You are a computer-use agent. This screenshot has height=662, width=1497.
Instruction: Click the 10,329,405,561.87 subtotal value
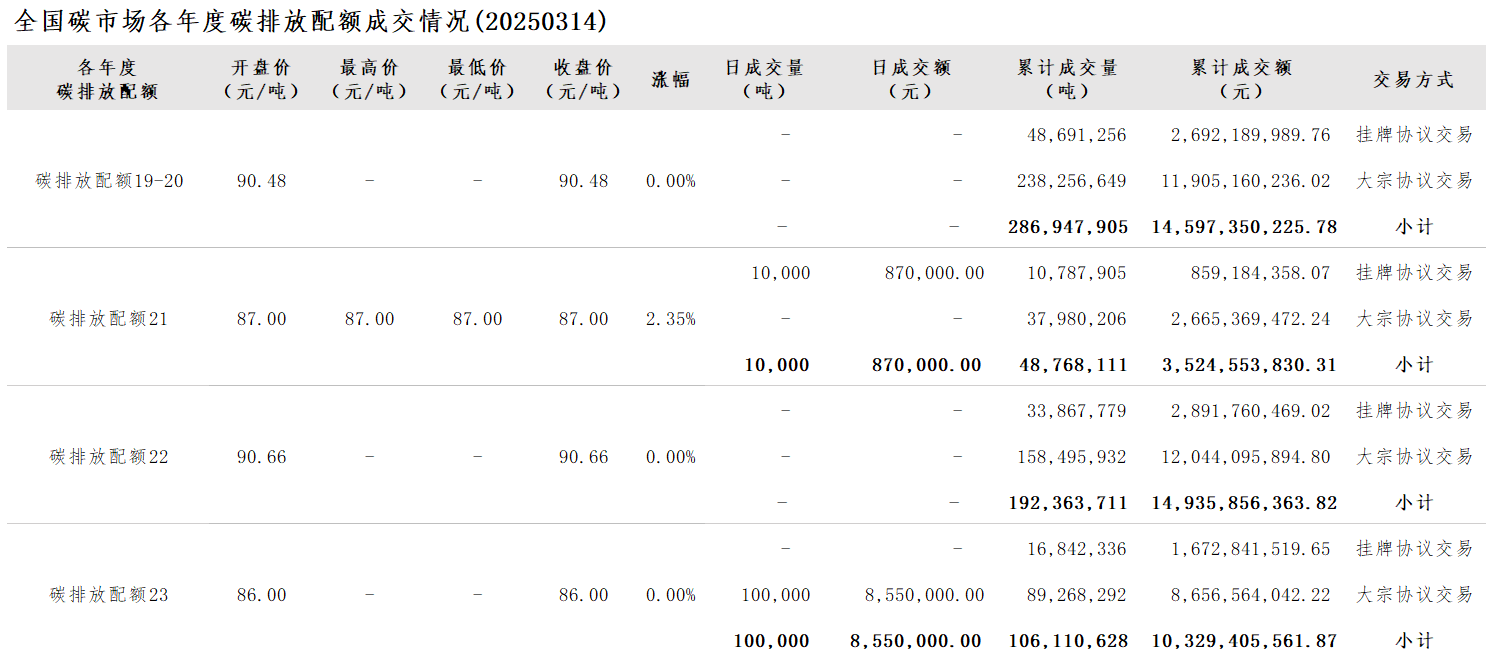coord(1244,641)
